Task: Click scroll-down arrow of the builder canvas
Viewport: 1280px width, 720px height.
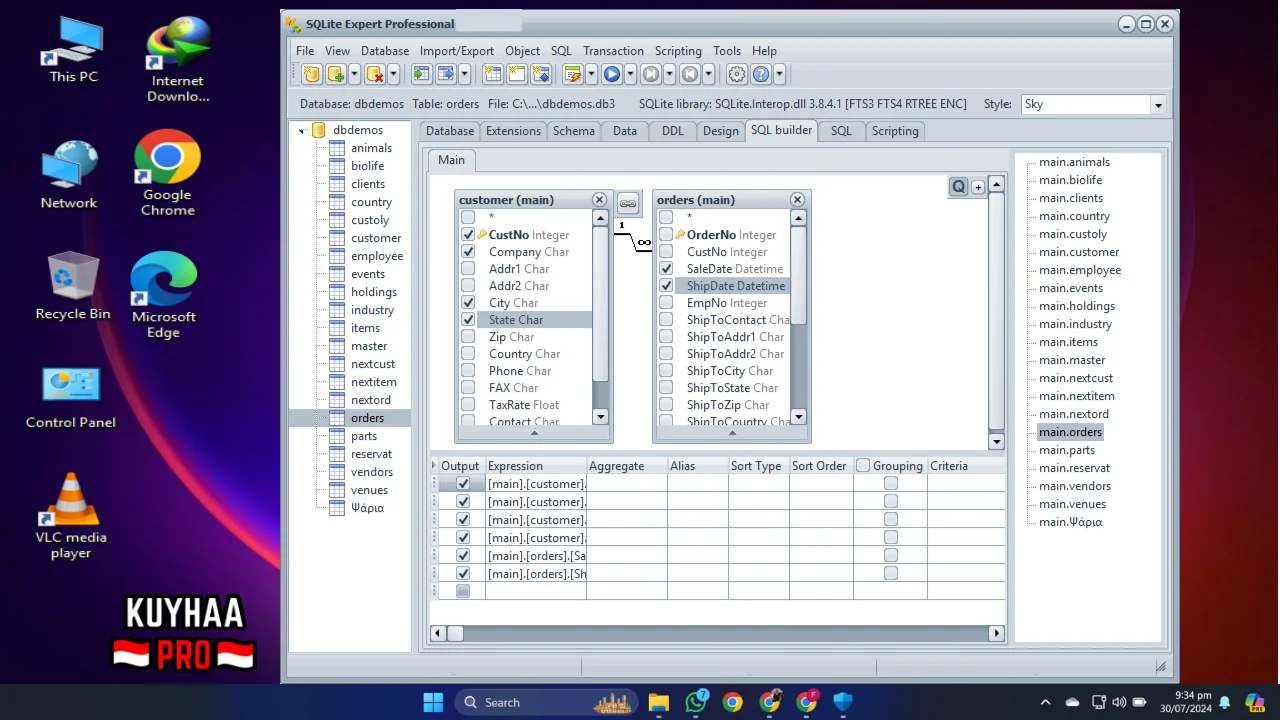Action: coord(996,441)
